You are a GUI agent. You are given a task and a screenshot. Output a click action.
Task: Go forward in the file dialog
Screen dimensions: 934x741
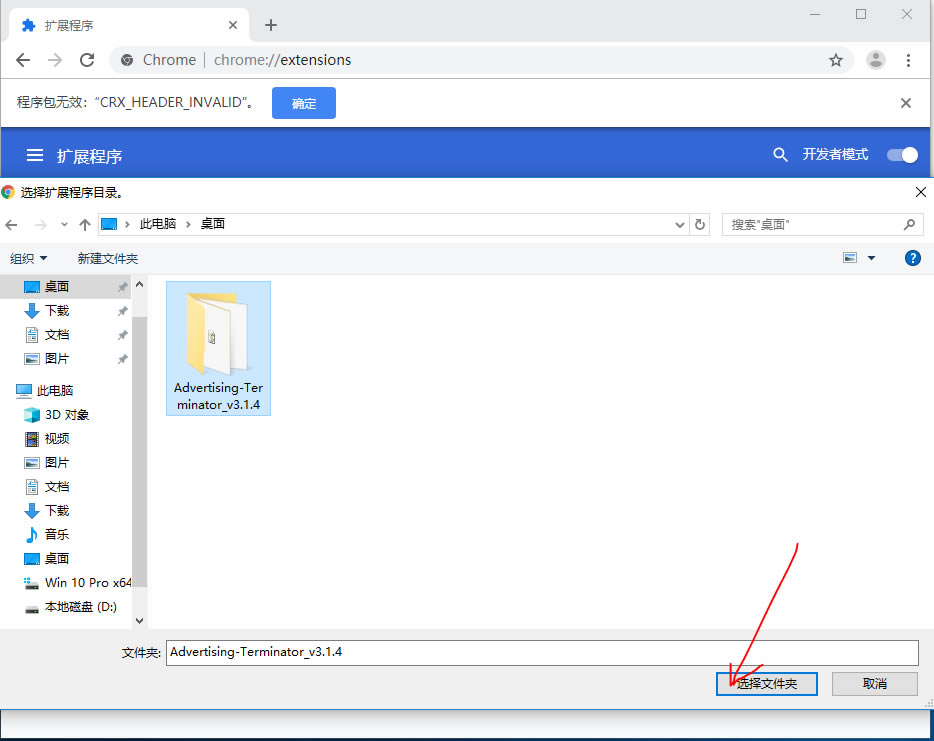pos(41,225)
